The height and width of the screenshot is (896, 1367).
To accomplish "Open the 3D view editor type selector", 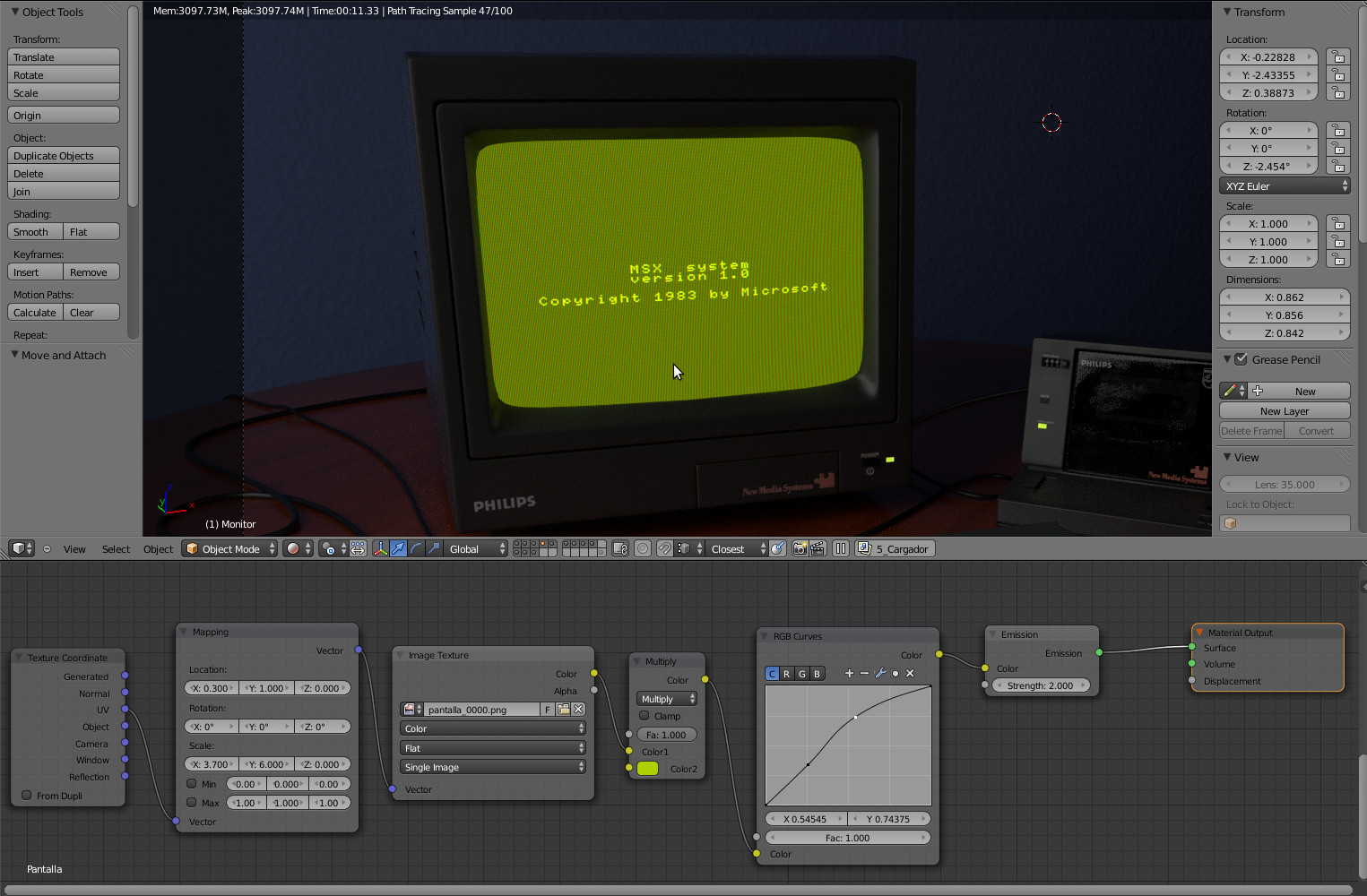I will click(22, 548).
